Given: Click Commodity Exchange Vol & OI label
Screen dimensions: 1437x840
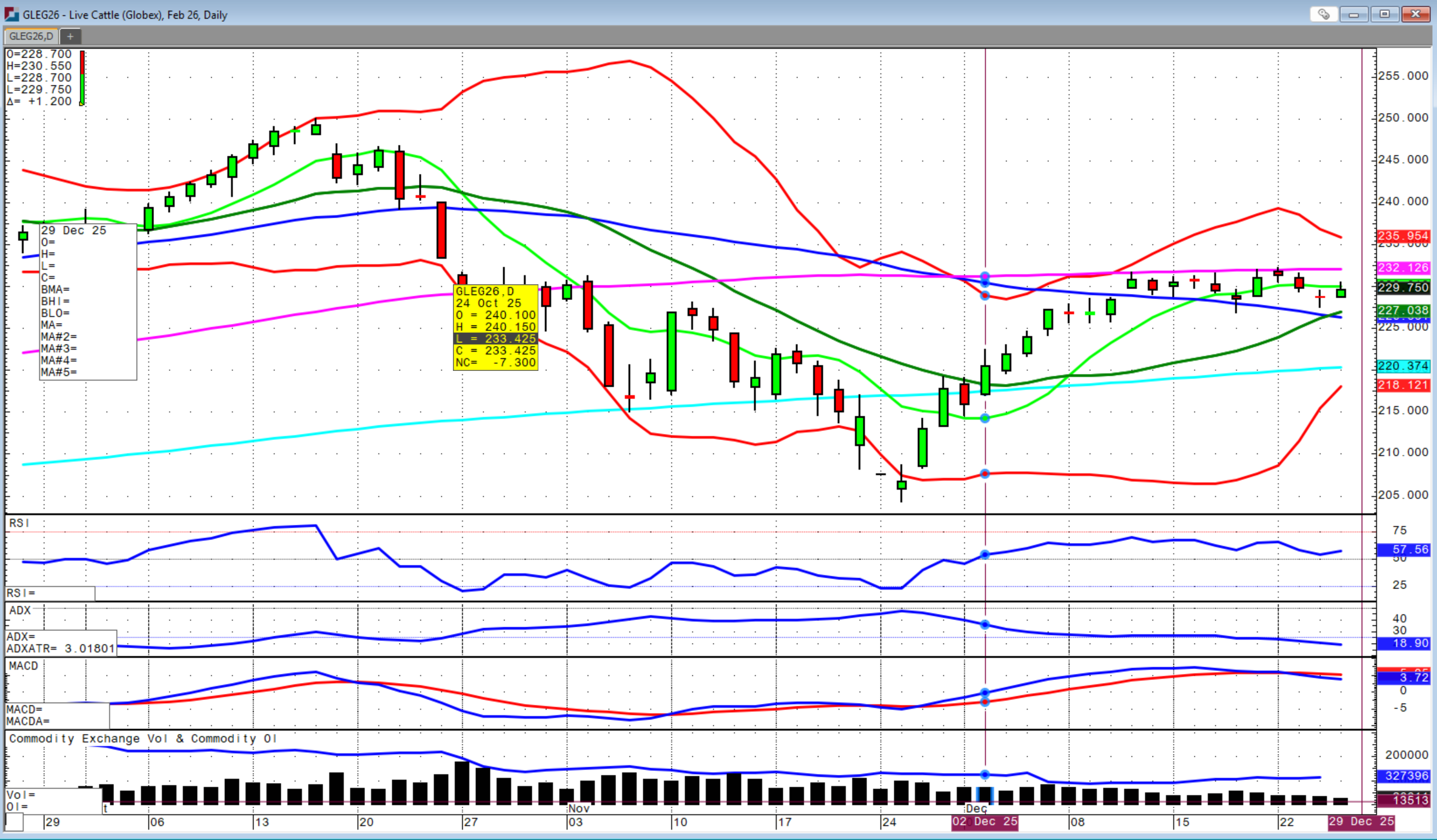Looking at the screenshot, I should pos(143,738).
